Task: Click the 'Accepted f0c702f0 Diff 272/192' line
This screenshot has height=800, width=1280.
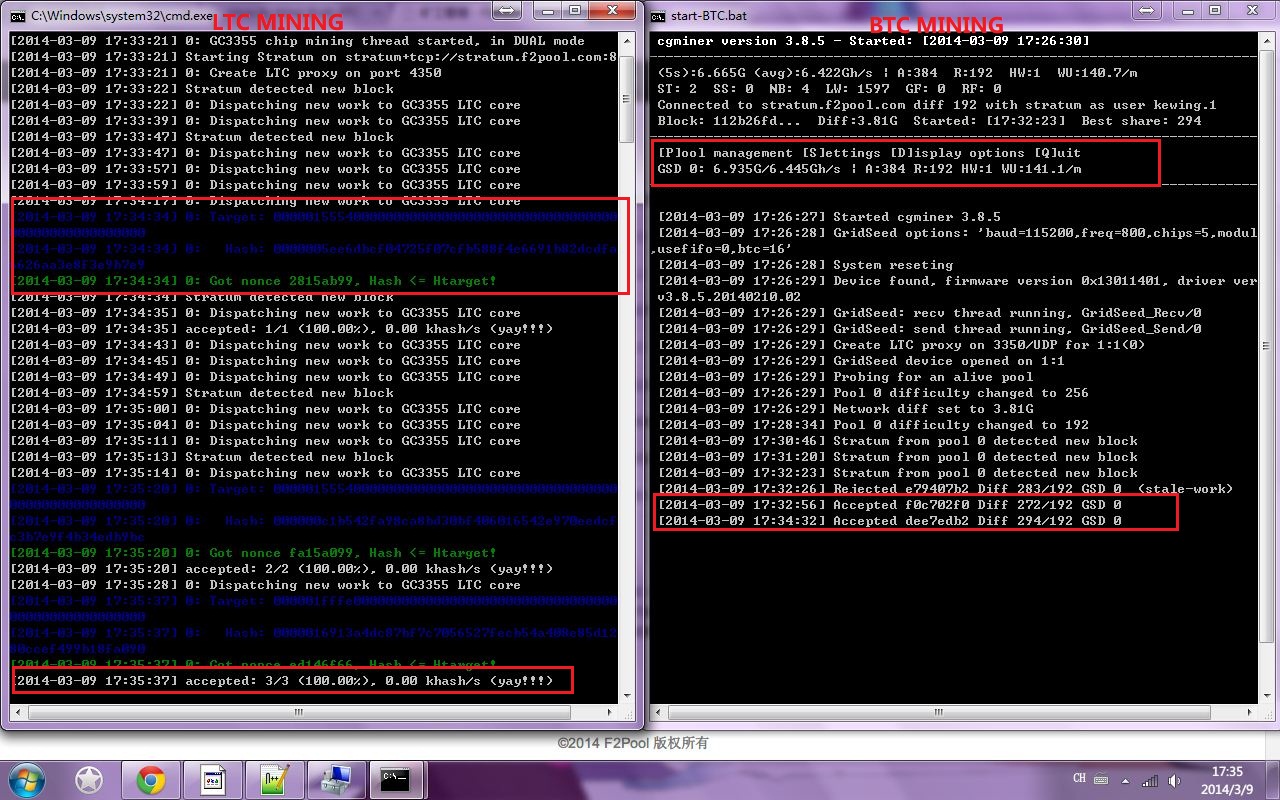Action: pyautogui.click(x=889, y=505)
